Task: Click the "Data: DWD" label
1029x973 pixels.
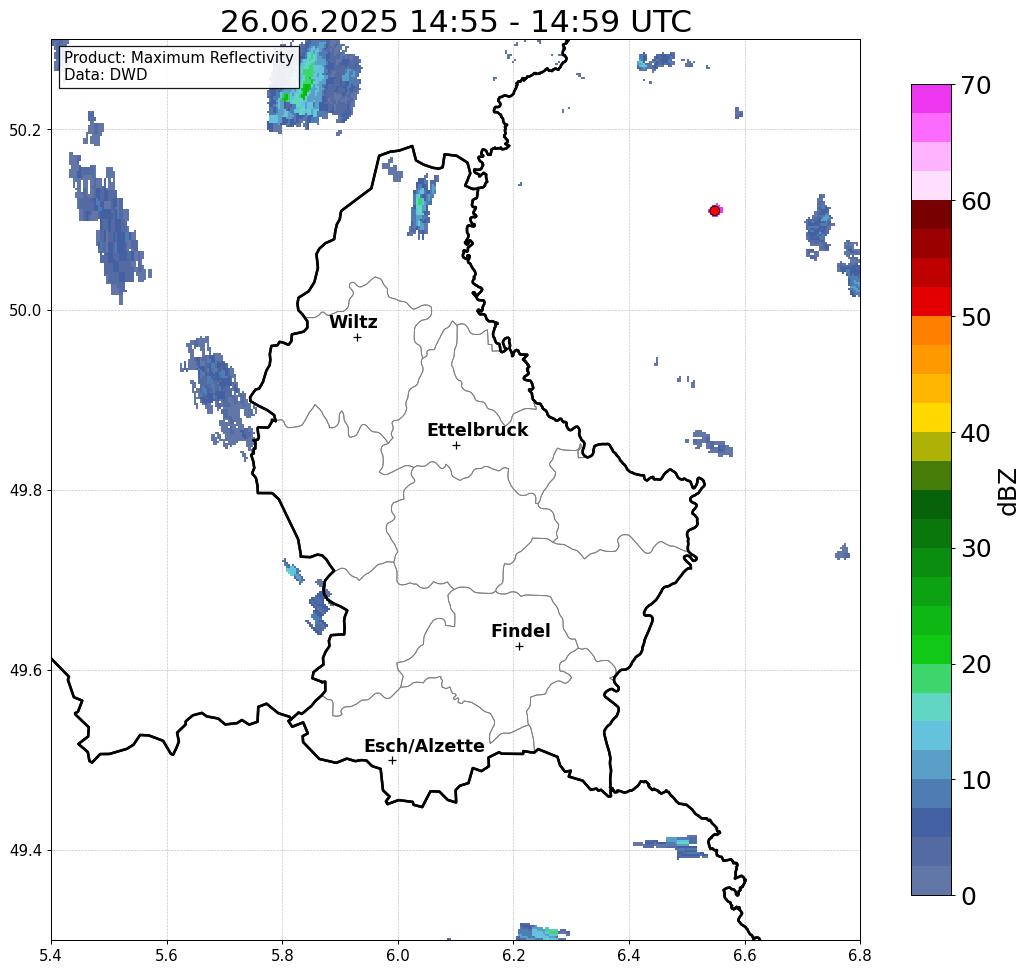Action: 106,75
